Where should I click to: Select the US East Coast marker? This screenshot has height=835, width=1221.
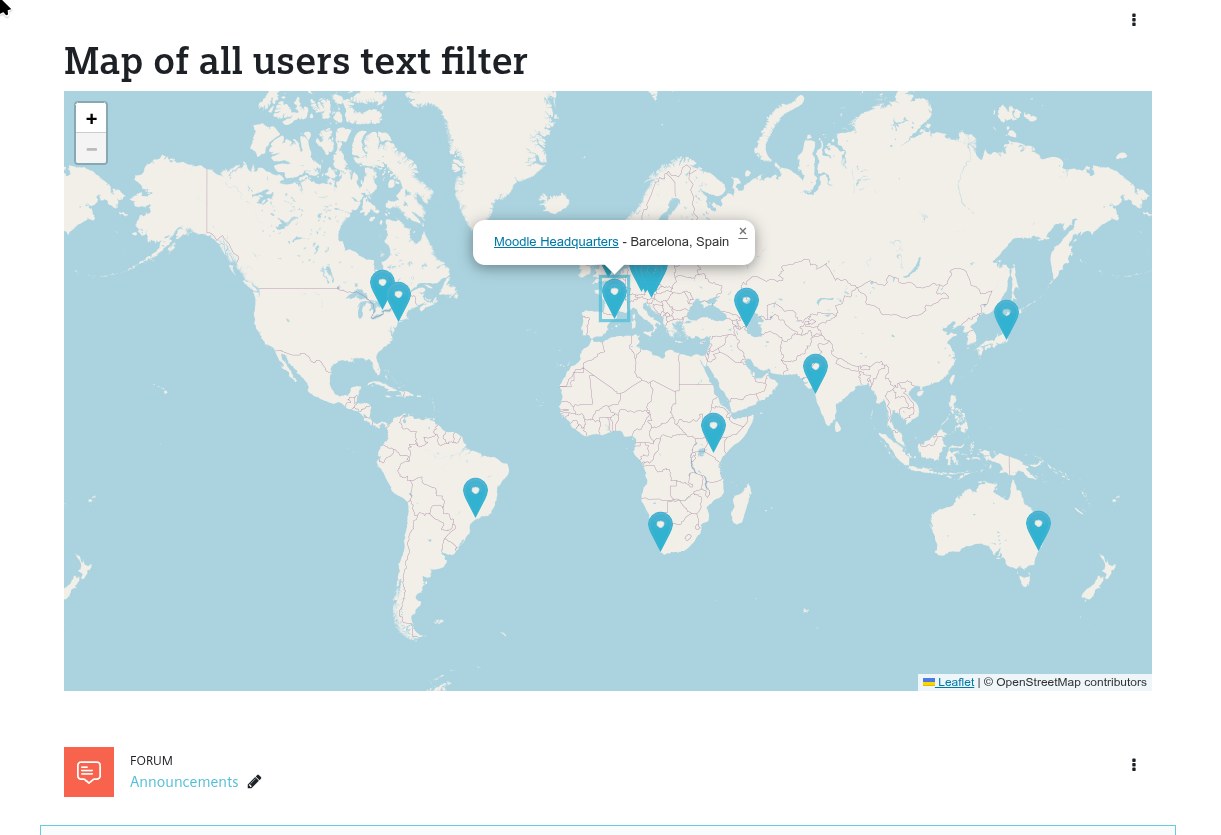coord(398,301)
